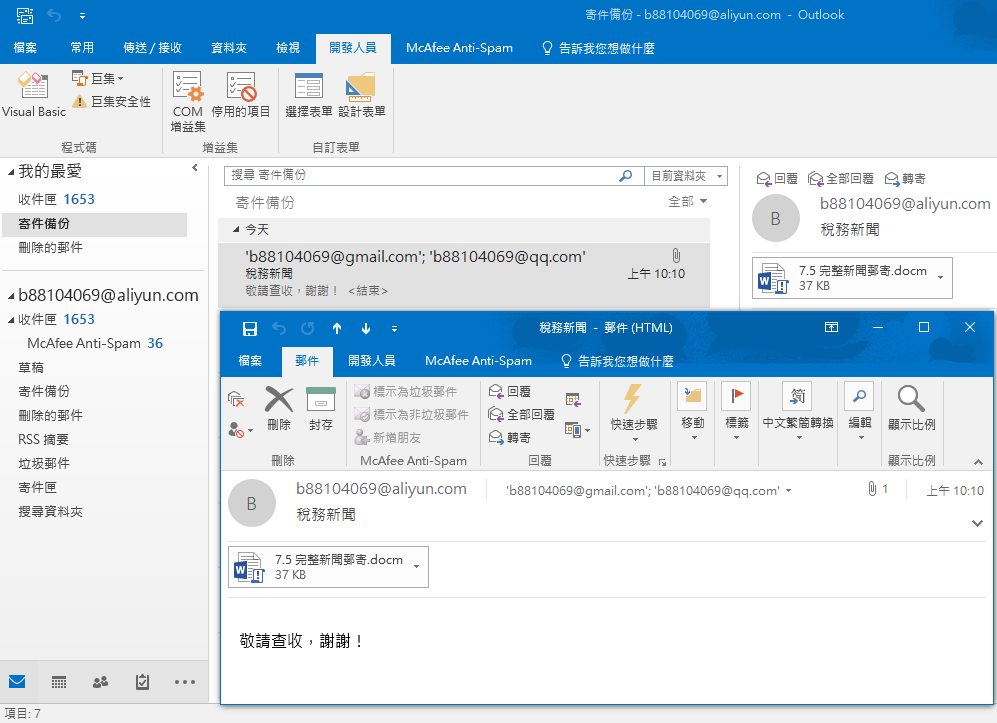
Task: Click the 標籤 flag icon
Action: (x=736, y=397)
